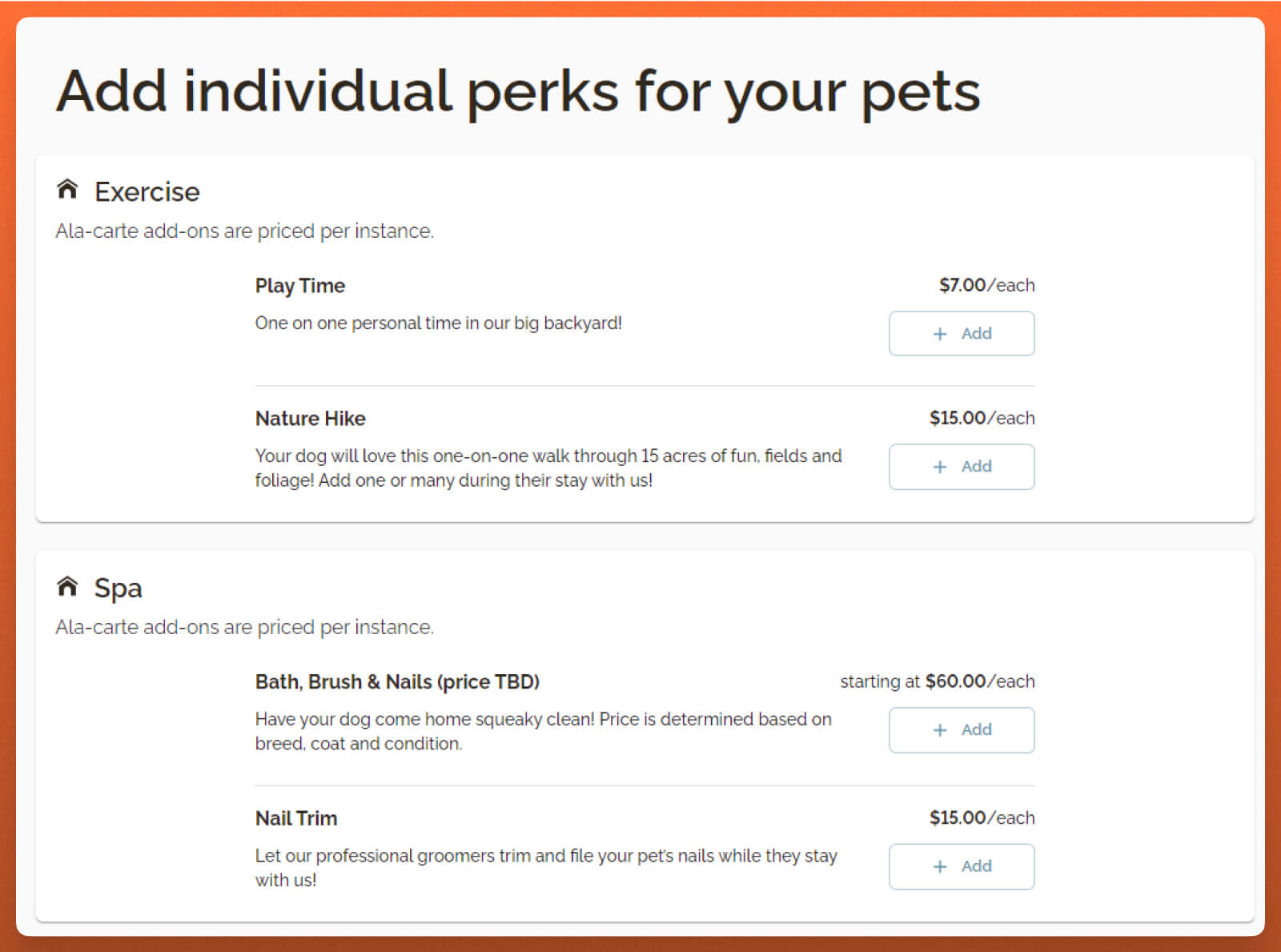Click the Nature Hike description text

pyautogui.click(x=548, y=468)
